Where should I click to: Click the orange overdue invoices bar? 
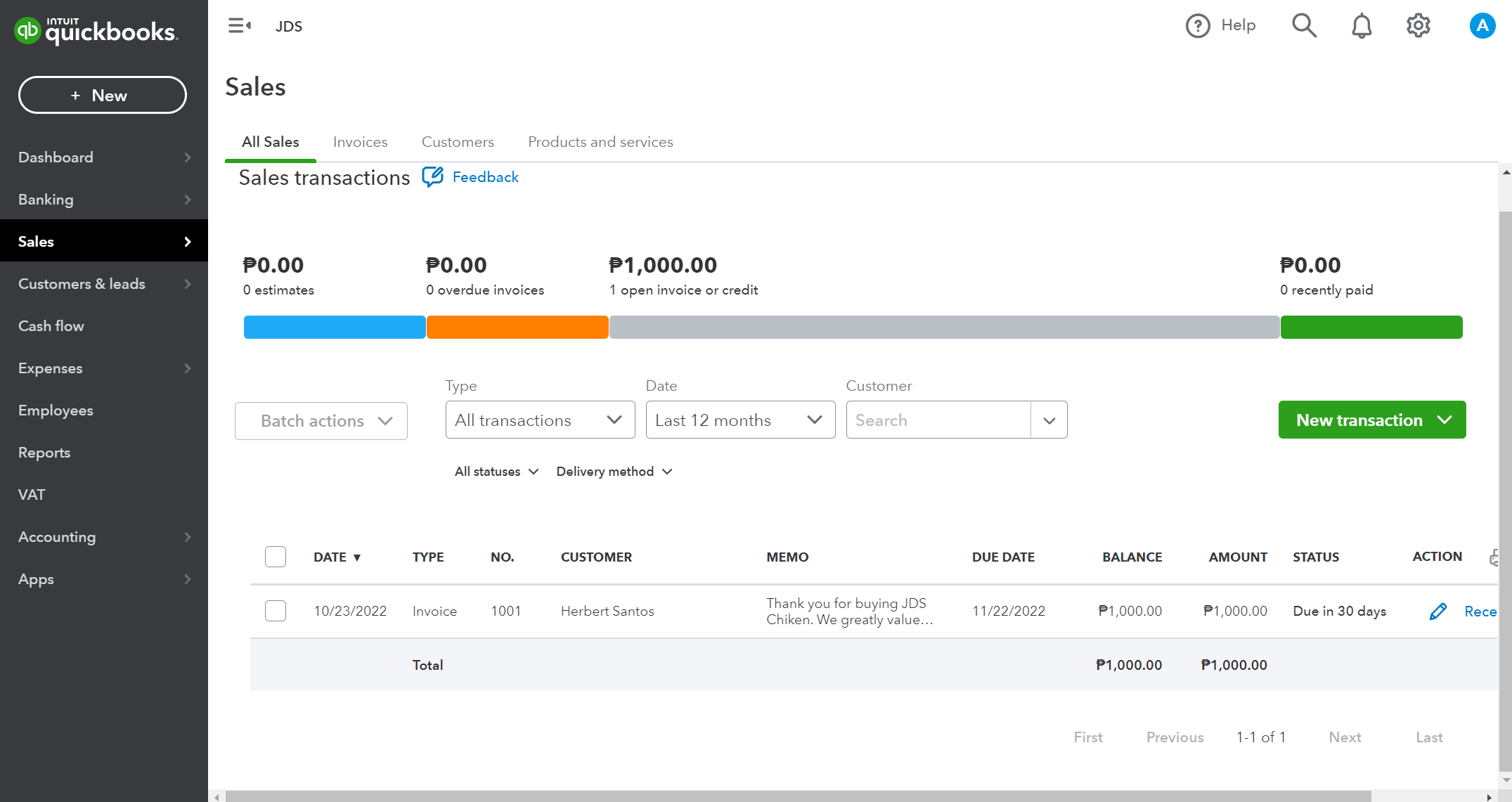pyautogui.click(x=517, y=328)
